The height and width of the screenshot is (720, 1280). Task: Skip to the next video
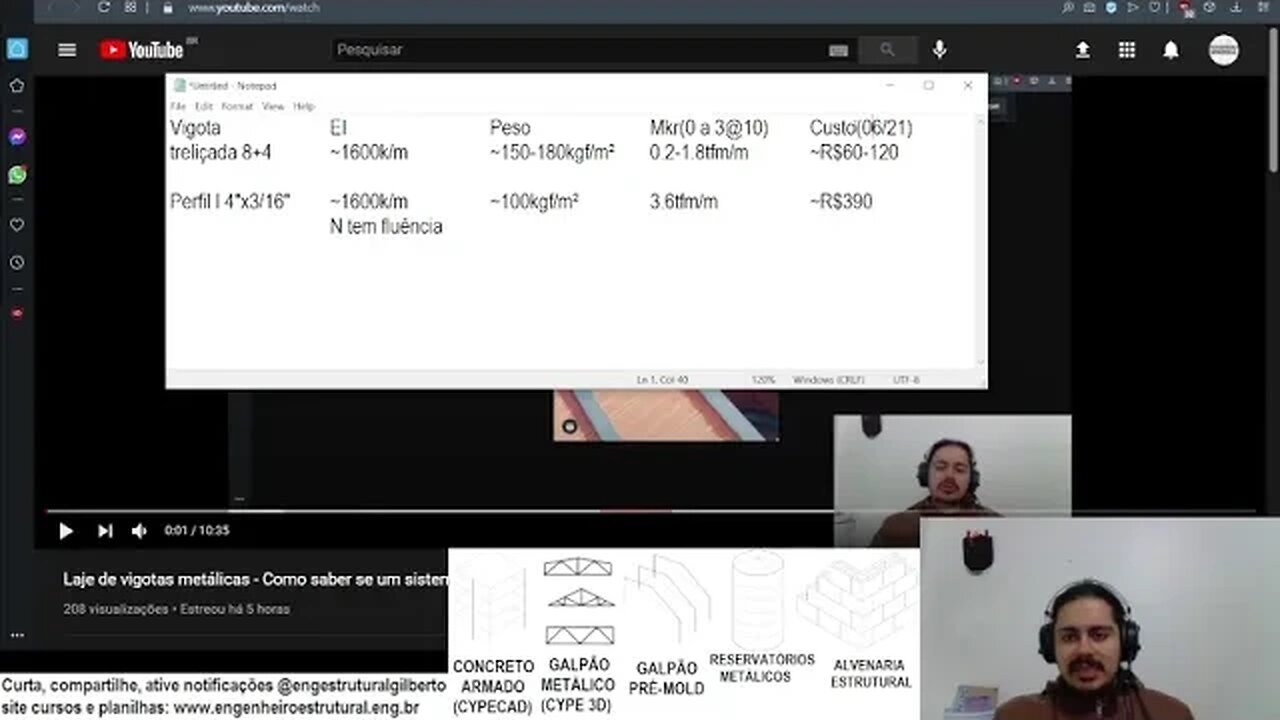[105, 531]
